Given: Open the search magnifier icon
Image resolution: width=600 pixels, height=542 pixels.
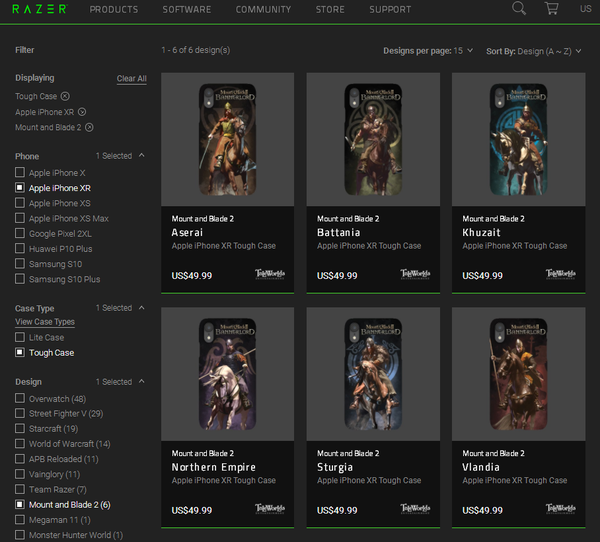Looking at the screenshot, I should (x=519, y=8).
